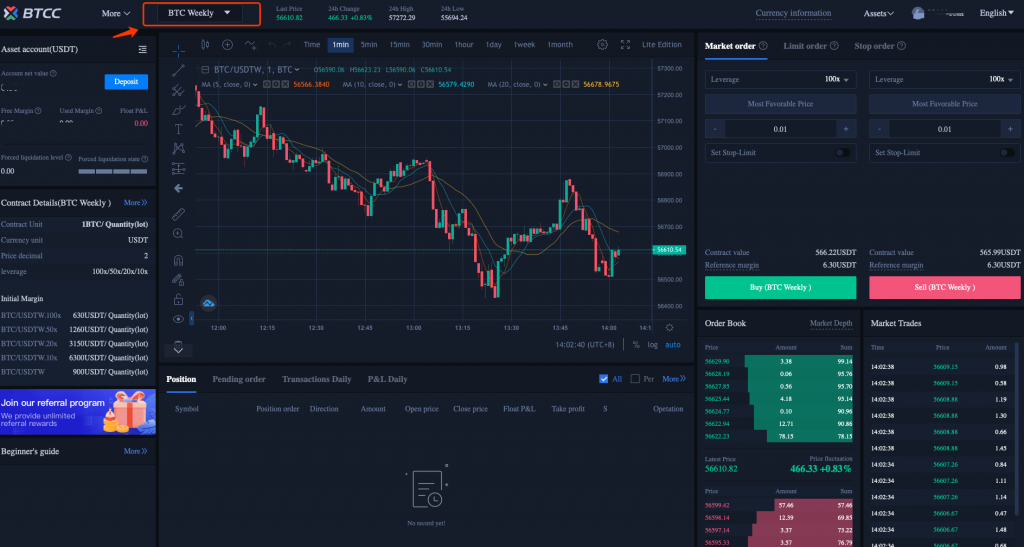Open the Transactions Daily tab
Image resolution: width=1024 pixels, height=547 pixels.
[x=316, y=379]
